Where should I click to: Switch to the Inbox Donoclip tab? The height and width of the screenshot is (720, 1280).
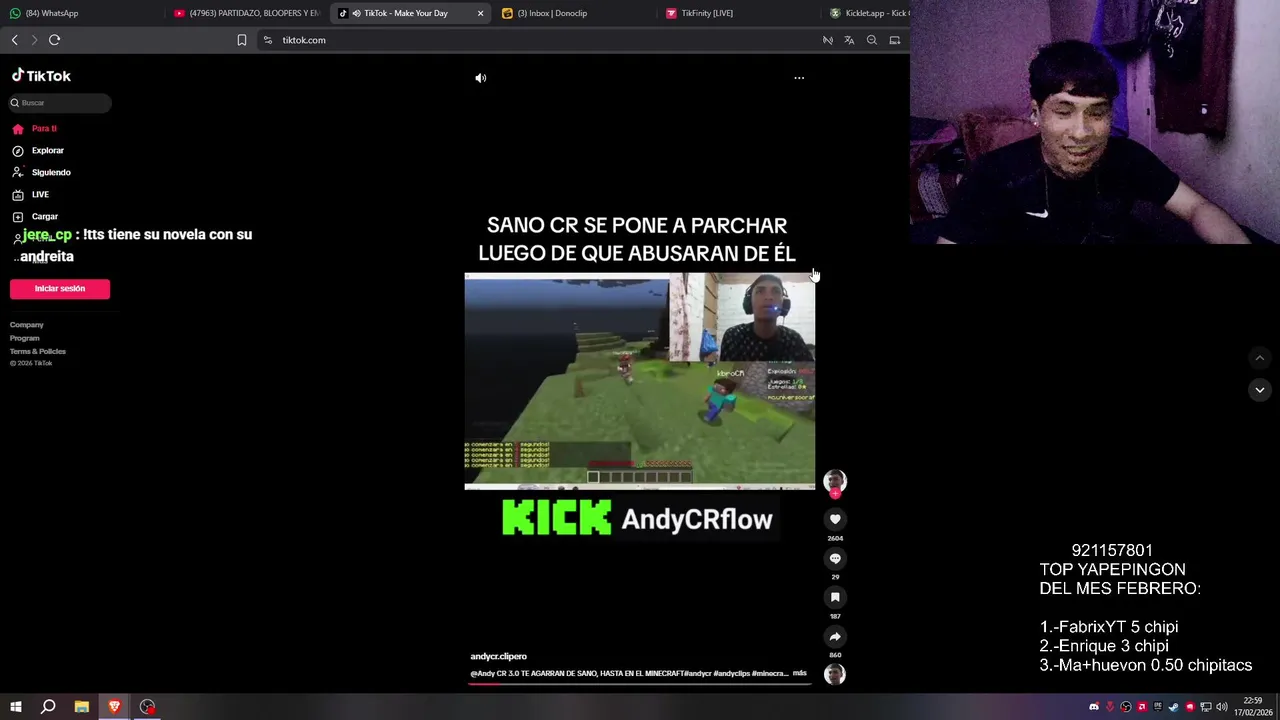(575, 13)
